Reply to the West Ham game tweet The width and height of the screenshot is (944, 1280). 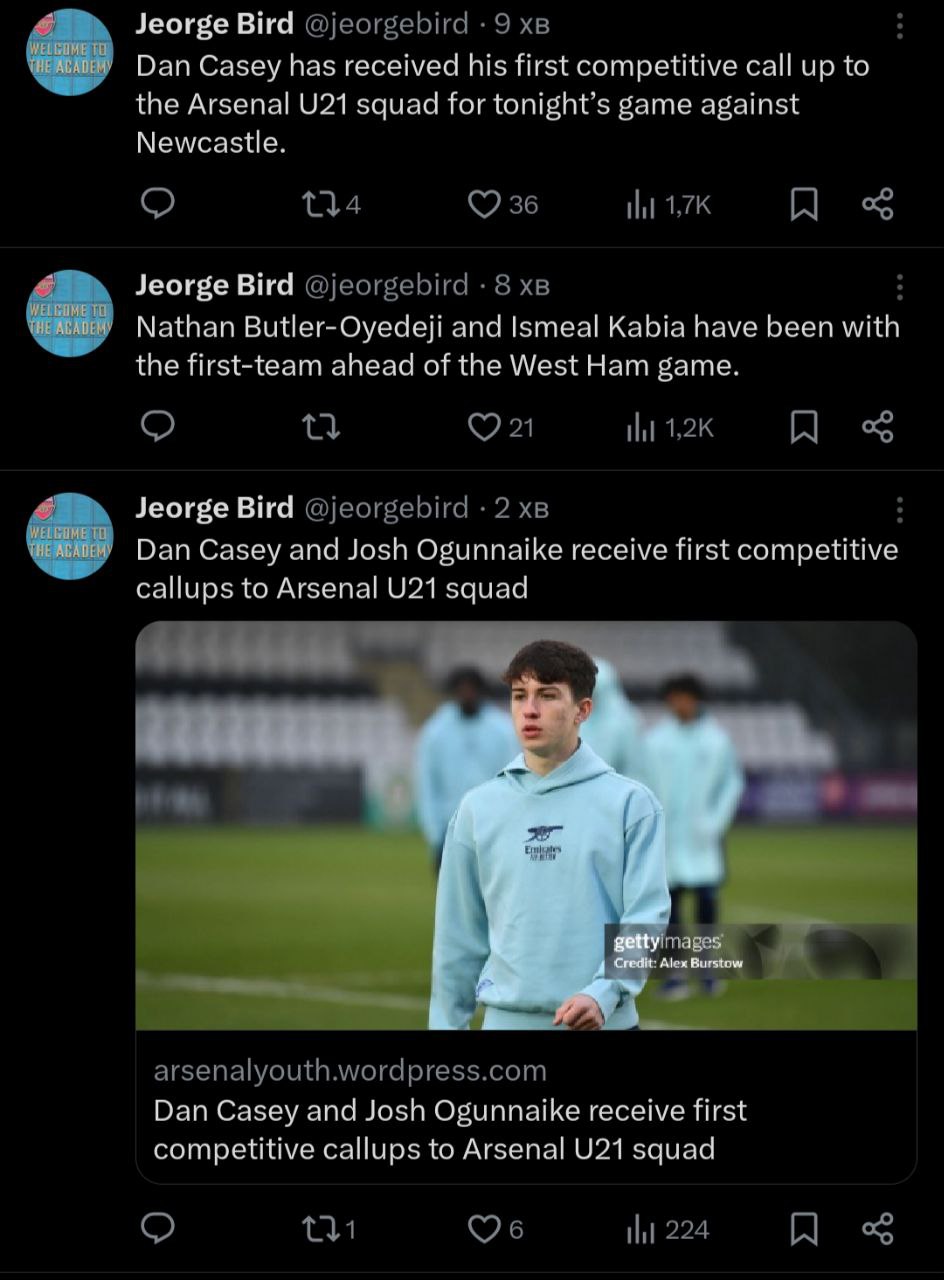[x=157, y=428]
